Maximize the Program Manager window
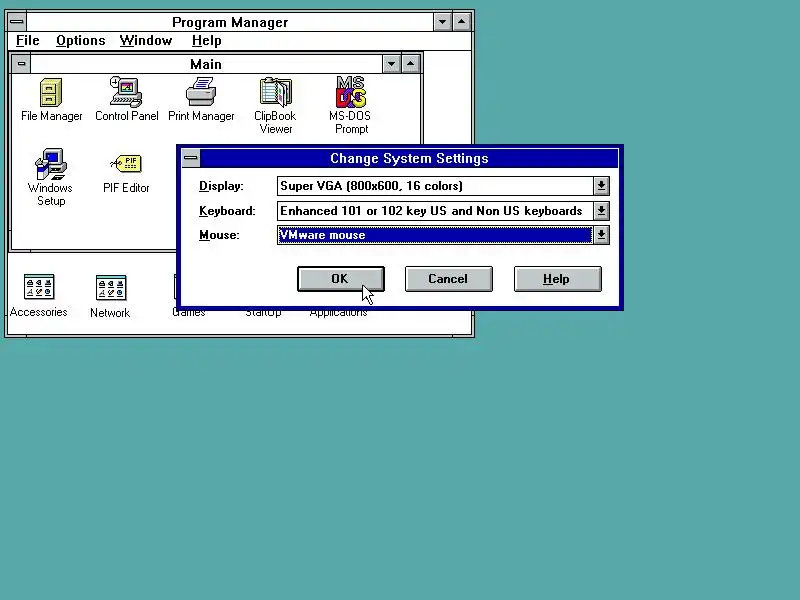This screenshot has height=600, width=800. point(462,22)
